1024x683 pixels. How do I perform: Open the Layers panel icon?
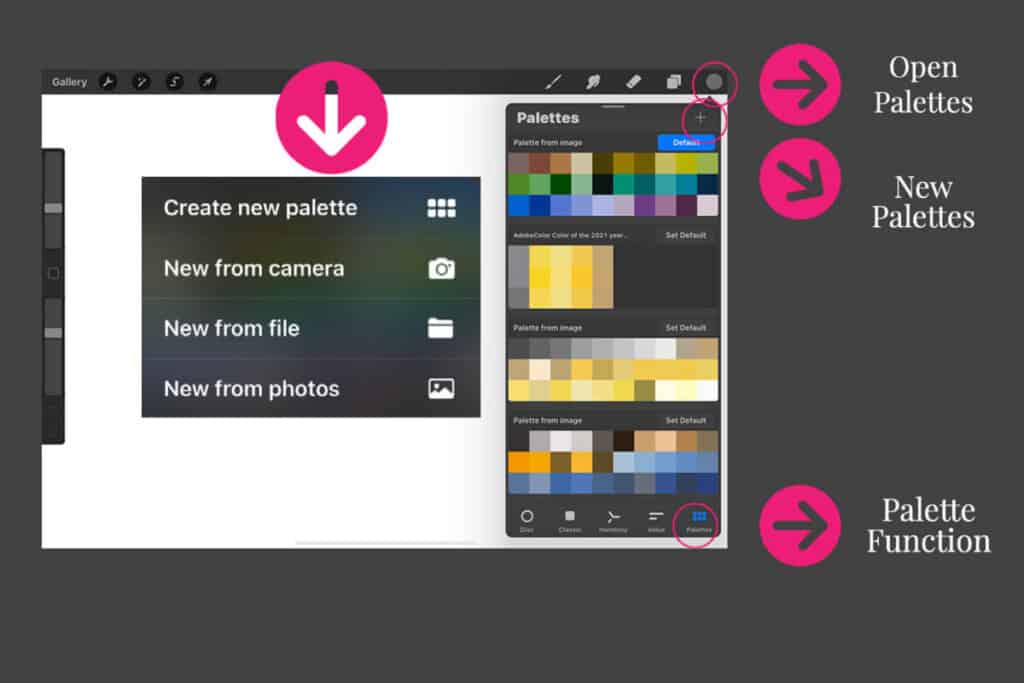pos(673,82)
